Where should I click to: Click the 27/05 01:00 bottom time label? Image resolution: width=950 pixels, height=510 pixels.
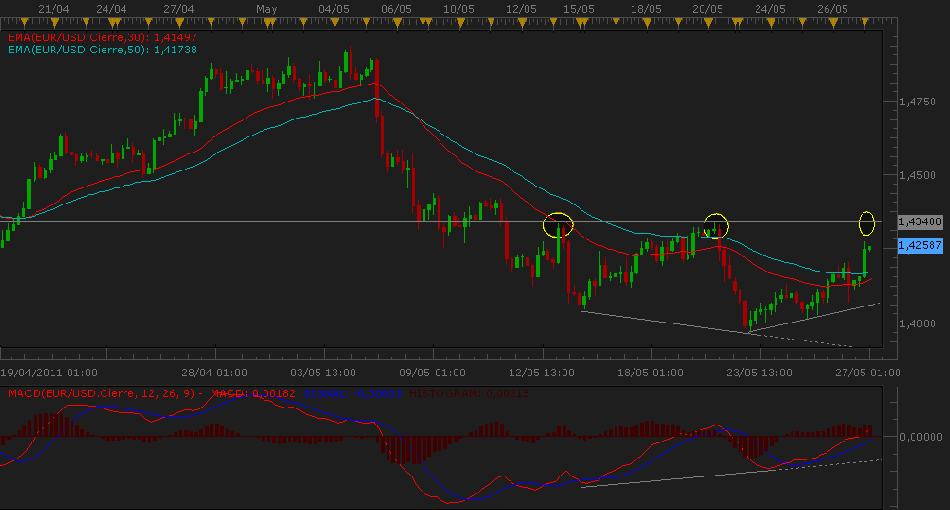(x=866, y=372)
